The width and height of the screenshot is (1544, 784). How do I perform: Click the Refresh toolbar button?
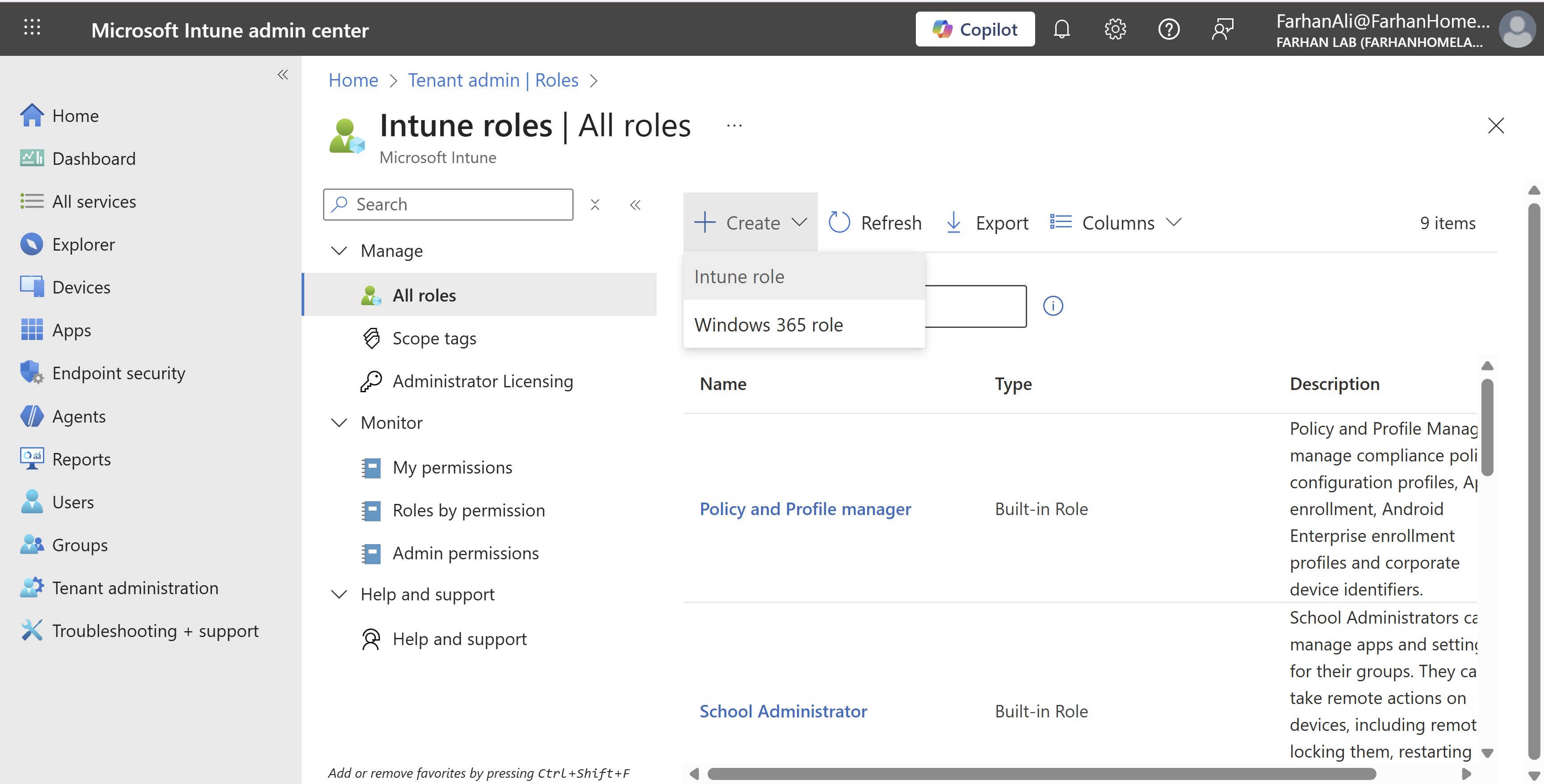pyautogui.click(x=875, y=223)
